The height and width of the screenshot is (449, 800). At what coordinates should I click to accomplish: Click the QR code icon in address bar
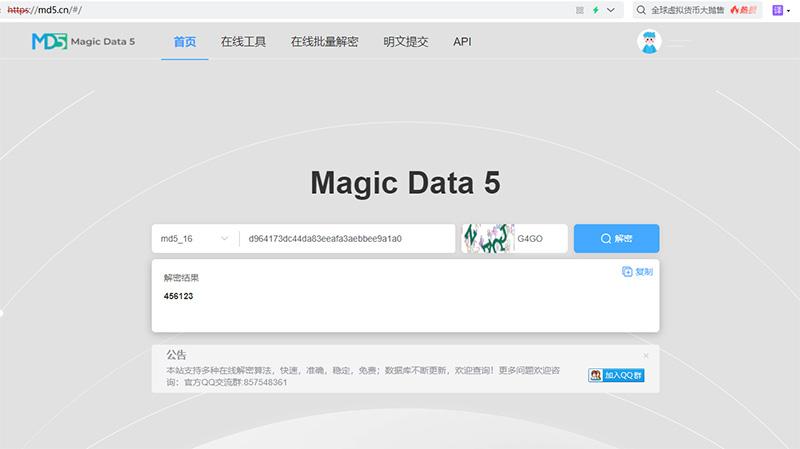coord(580,10)
